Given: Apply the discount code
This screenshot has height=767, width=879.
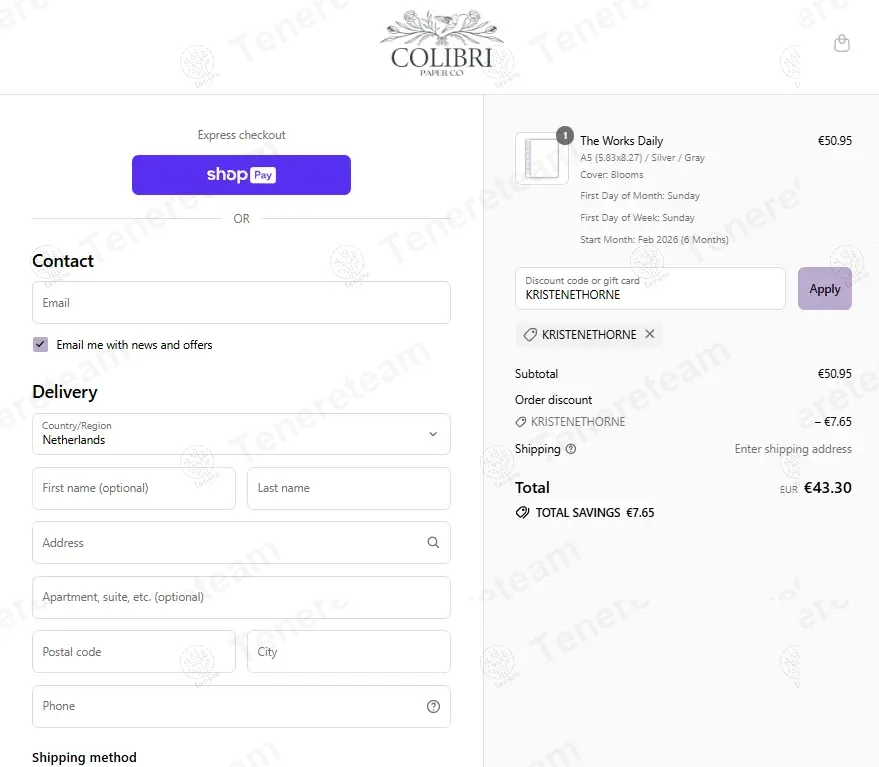Looking at the screenshot, I should pyautogui.click(x=824, y=289).
